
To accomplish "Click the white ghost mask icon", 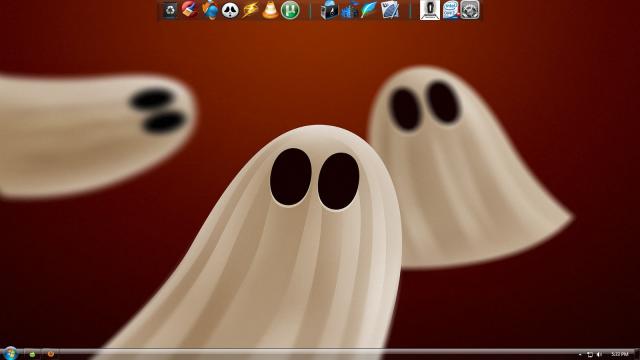I will coord(230,10).
